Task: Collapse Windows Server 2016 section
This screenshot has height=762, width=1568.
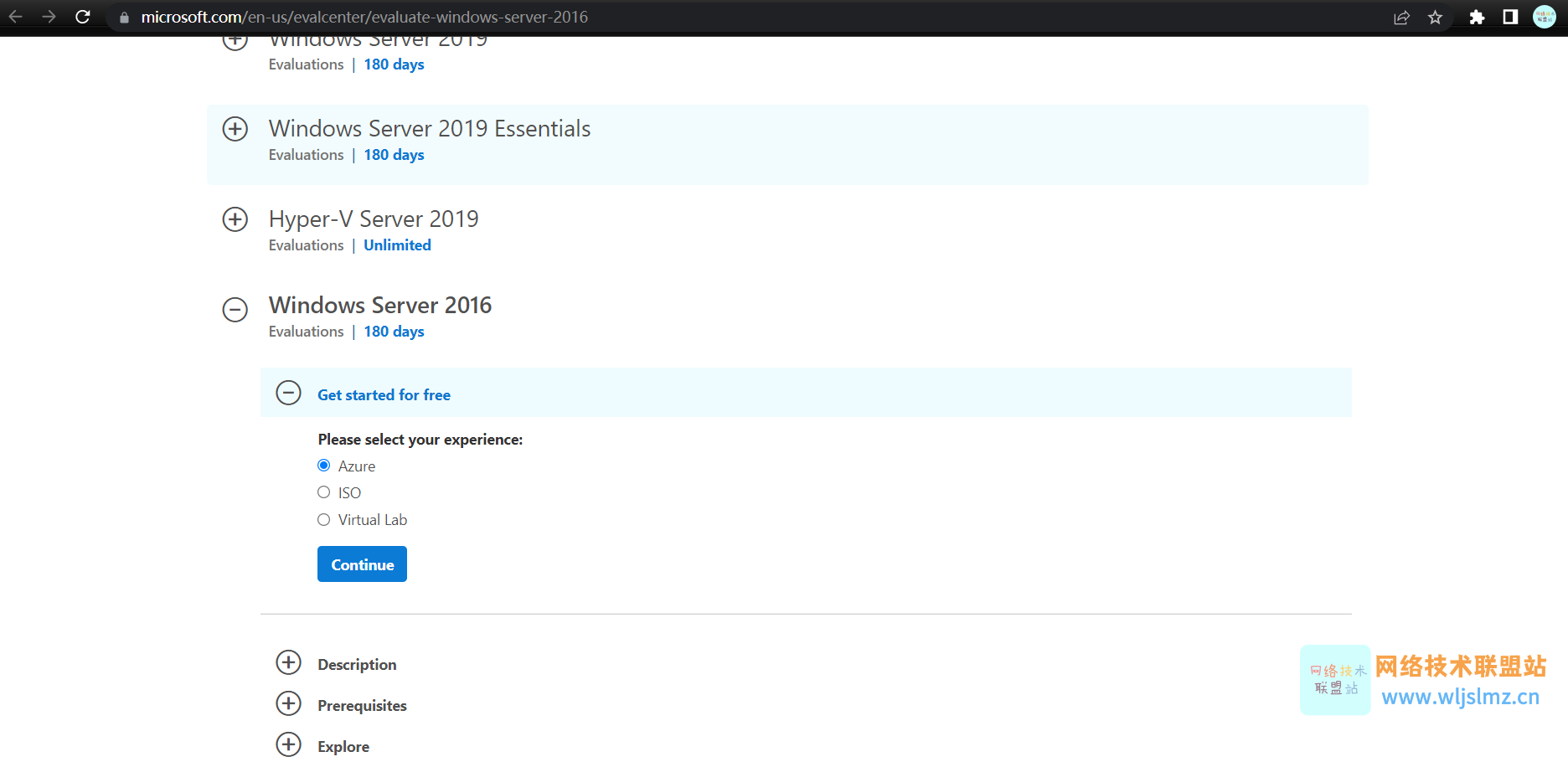Action: [x=235, y=310]
